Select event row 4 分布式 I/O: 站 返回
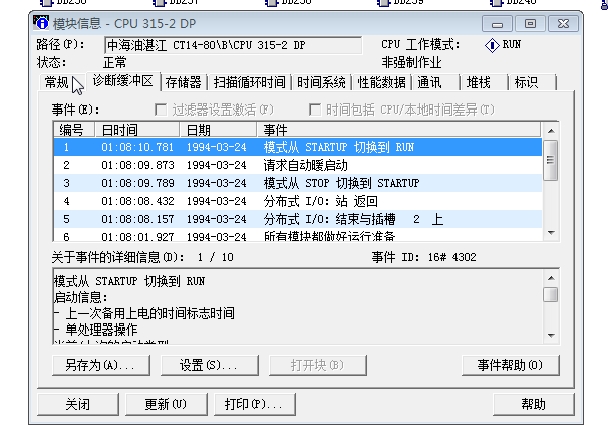The height and width of the screenshot is (437, 608). pyautogui.click(x=297, y=201)
